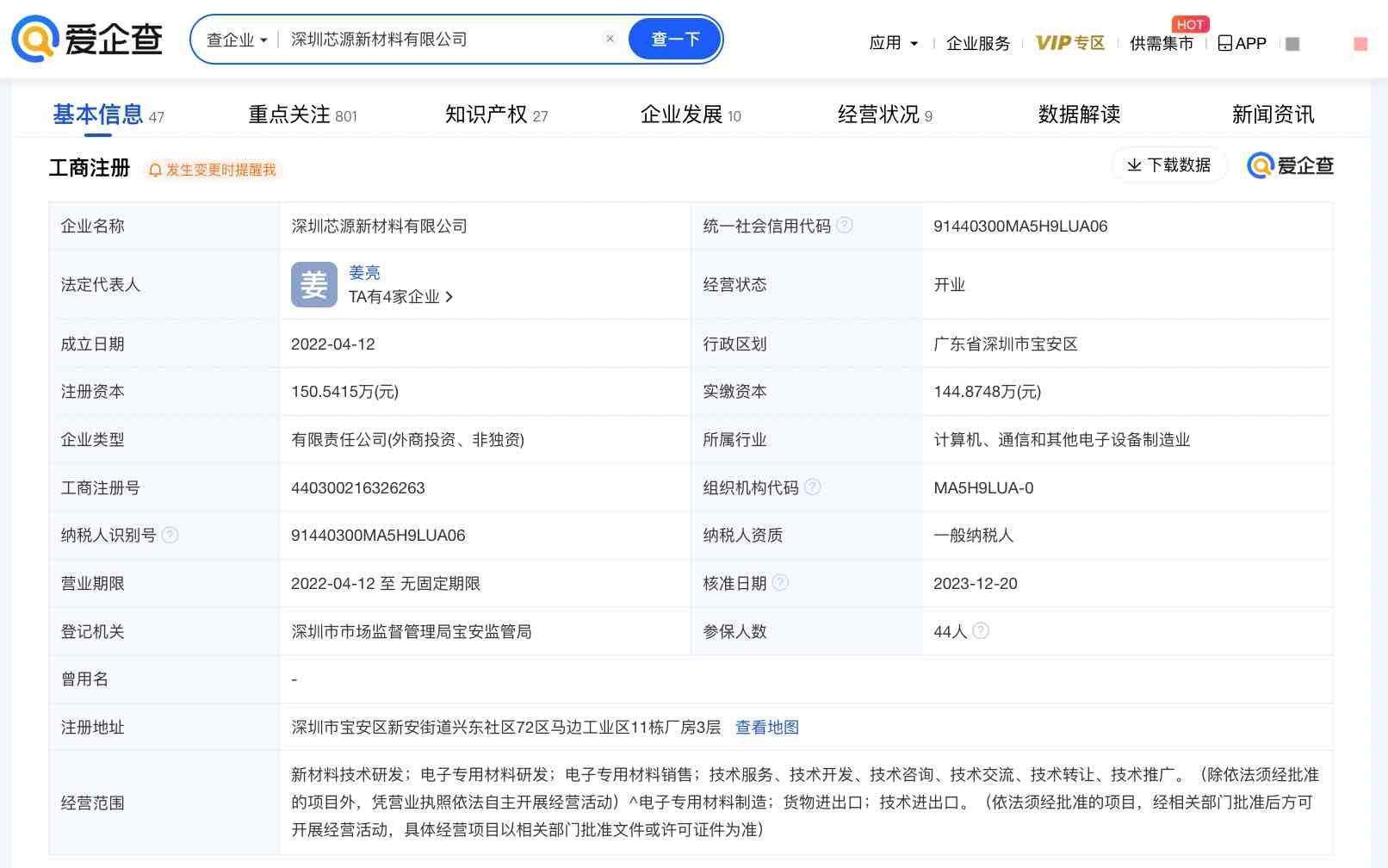Click the establishment date 2022-04-12 beside 成立日期
1388x868 pixels.
[x=333, y=344]
